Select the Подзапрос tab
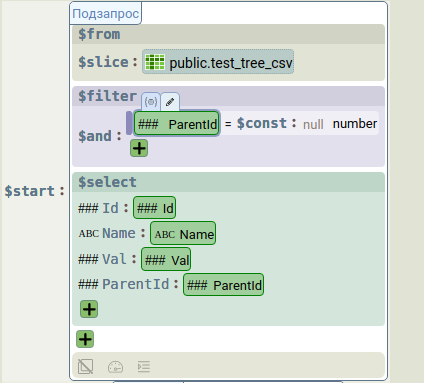The width and height of the screenshot is (424, 383). [105, 14]
